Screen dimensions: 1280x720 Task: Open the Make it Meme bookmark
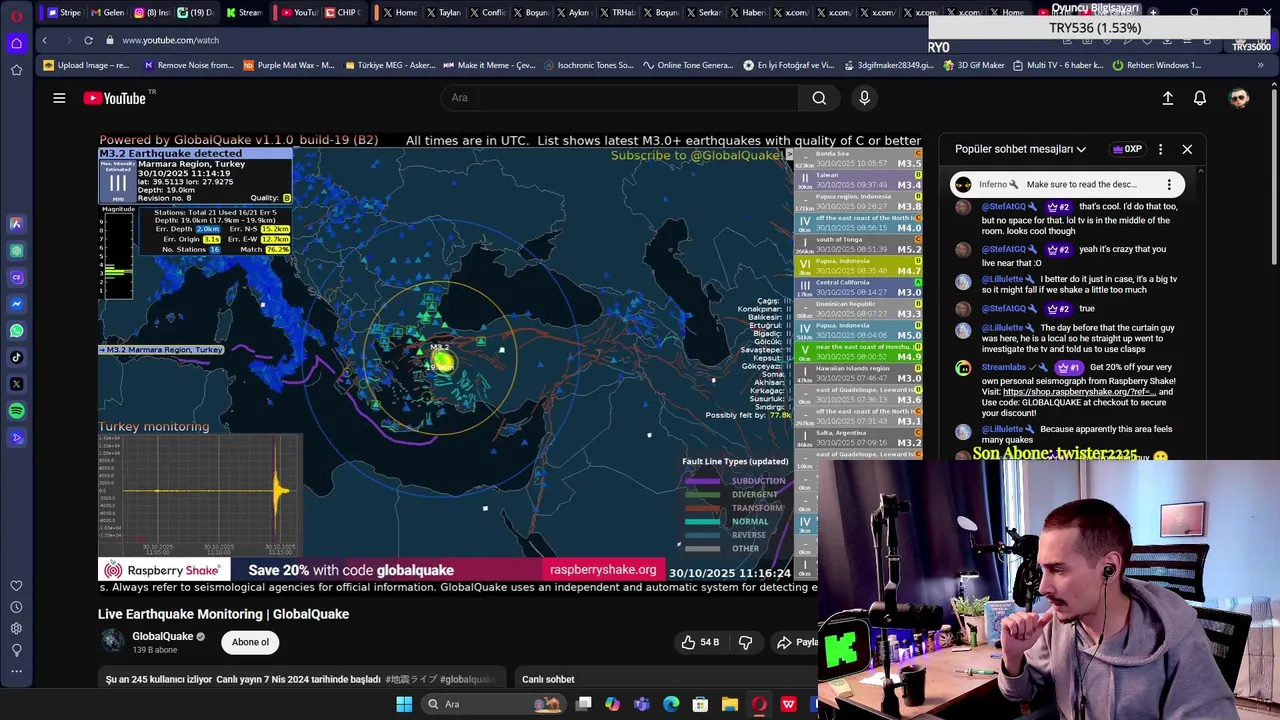[x=489, y=65]
